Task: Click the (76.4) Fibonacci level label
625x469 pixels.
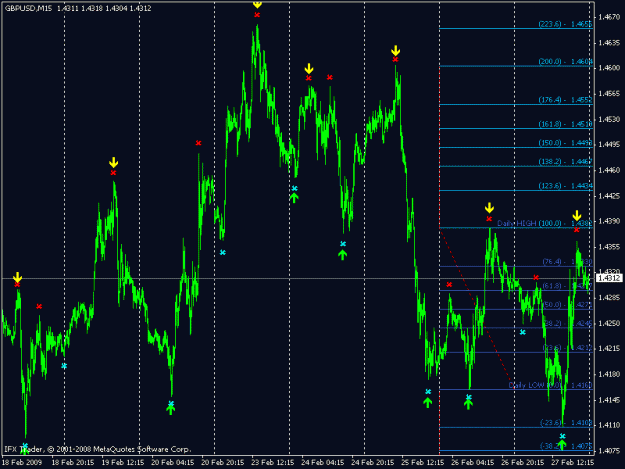Action: 567,262
